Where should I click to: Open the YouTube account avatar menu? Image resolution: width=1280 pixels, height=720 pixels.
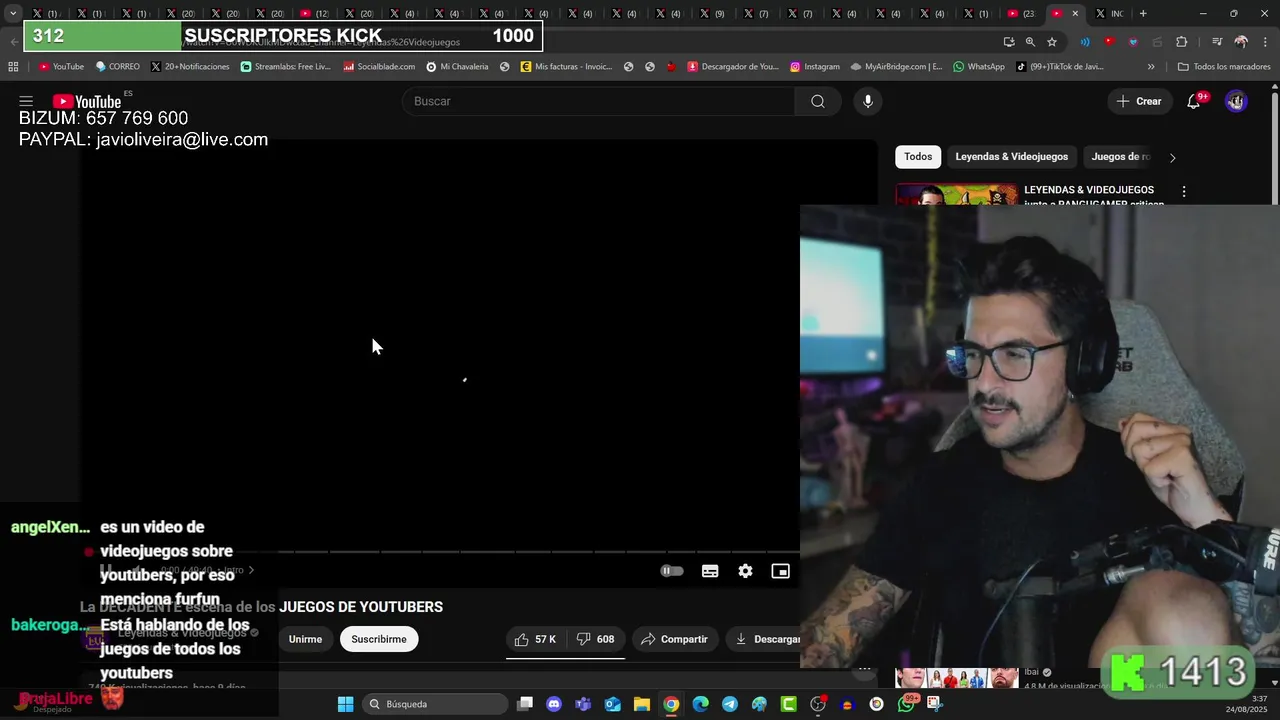point(1236,101)
